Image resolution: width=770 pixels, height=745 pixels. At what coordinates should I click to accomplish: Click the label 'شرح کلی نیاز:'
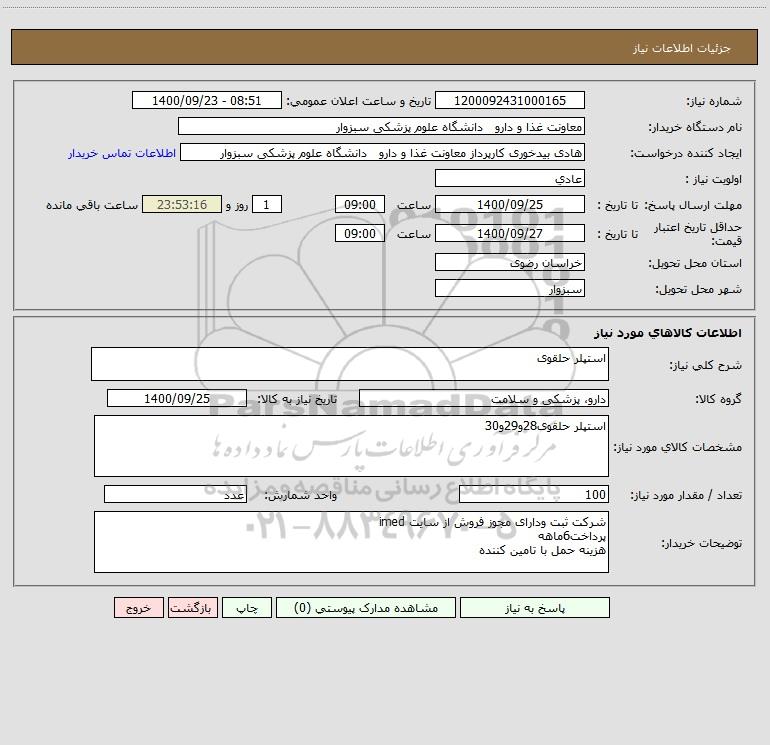706,365
